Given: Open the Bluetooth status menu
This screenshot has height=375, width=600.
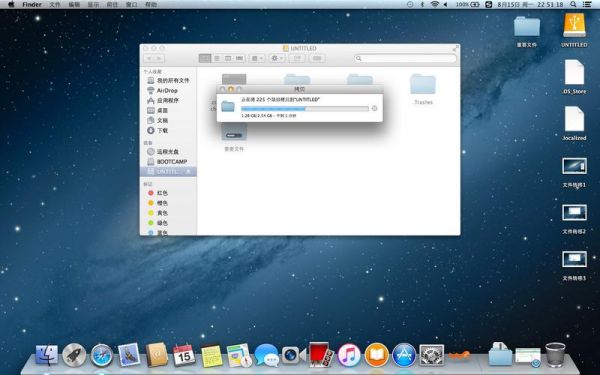Looking at the screenshot, I should 422,4.
